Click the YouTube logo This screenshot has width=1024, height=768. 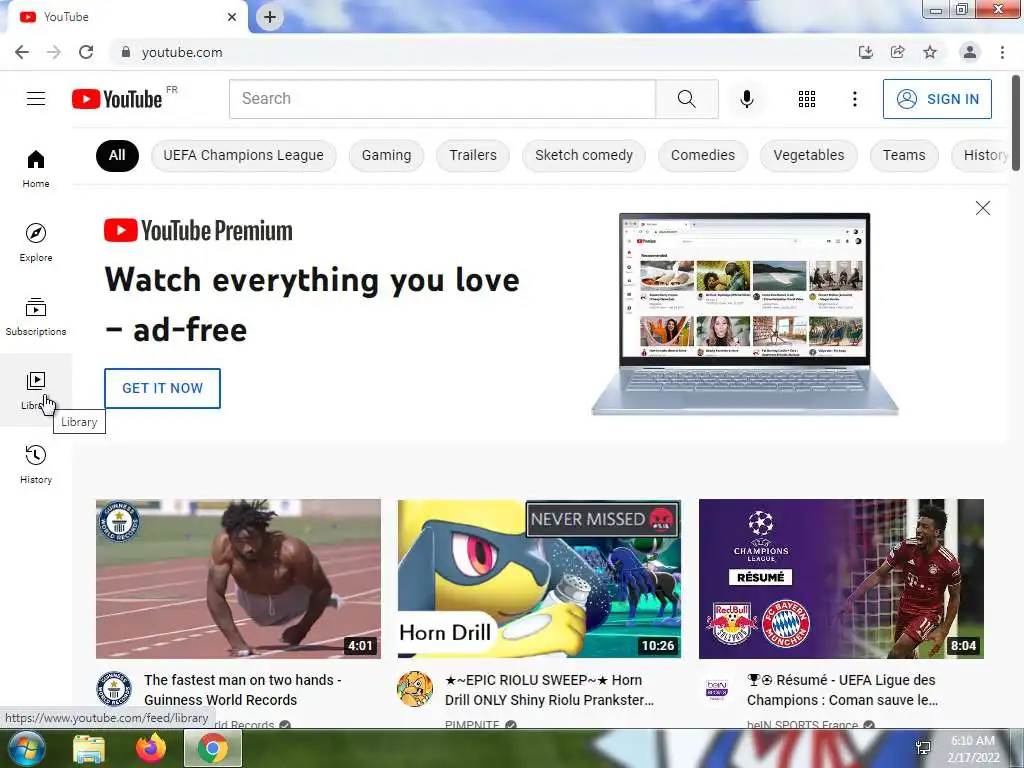(x=117, y=99)
